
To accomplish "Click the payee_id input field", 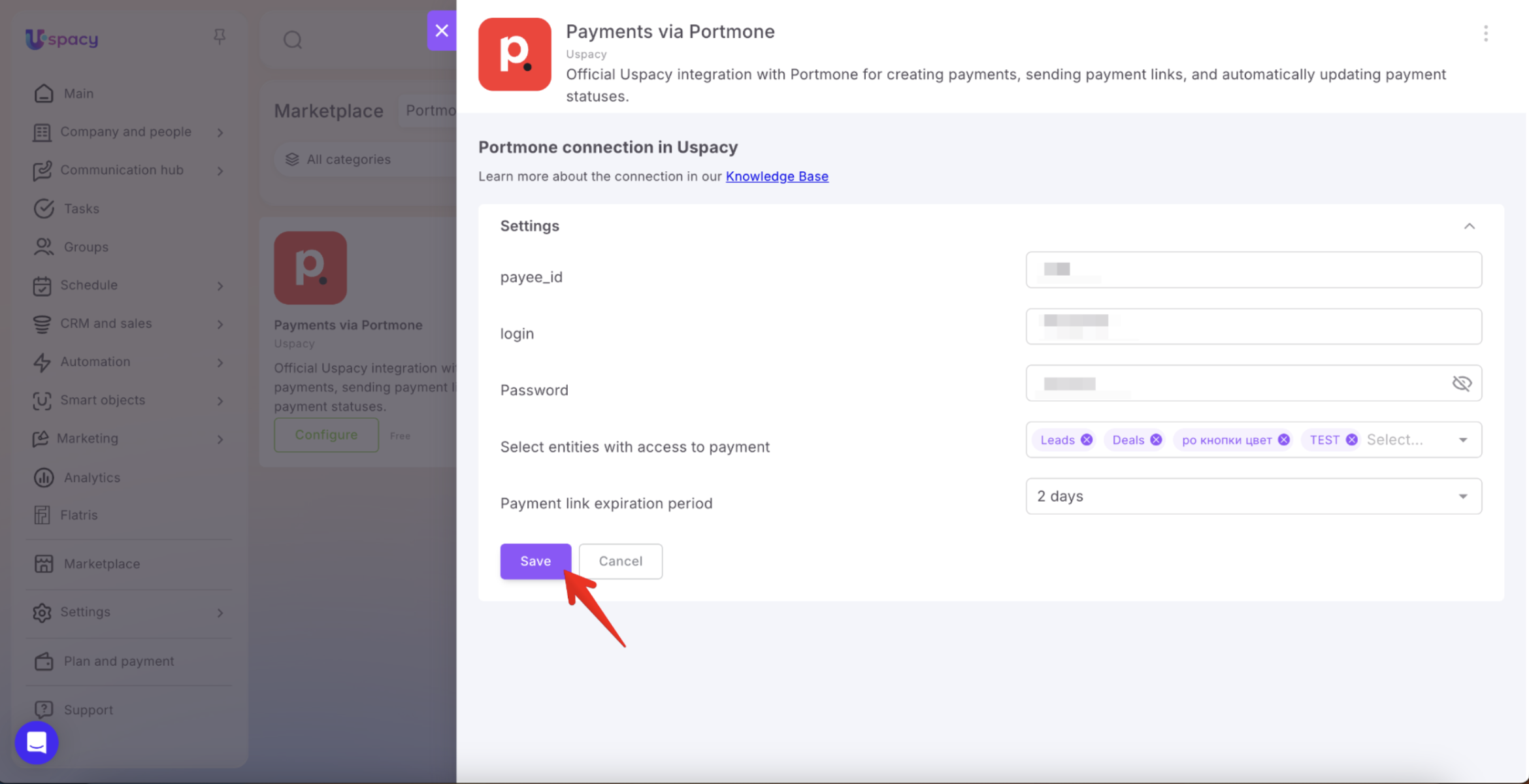I will tap(1253, 270).
